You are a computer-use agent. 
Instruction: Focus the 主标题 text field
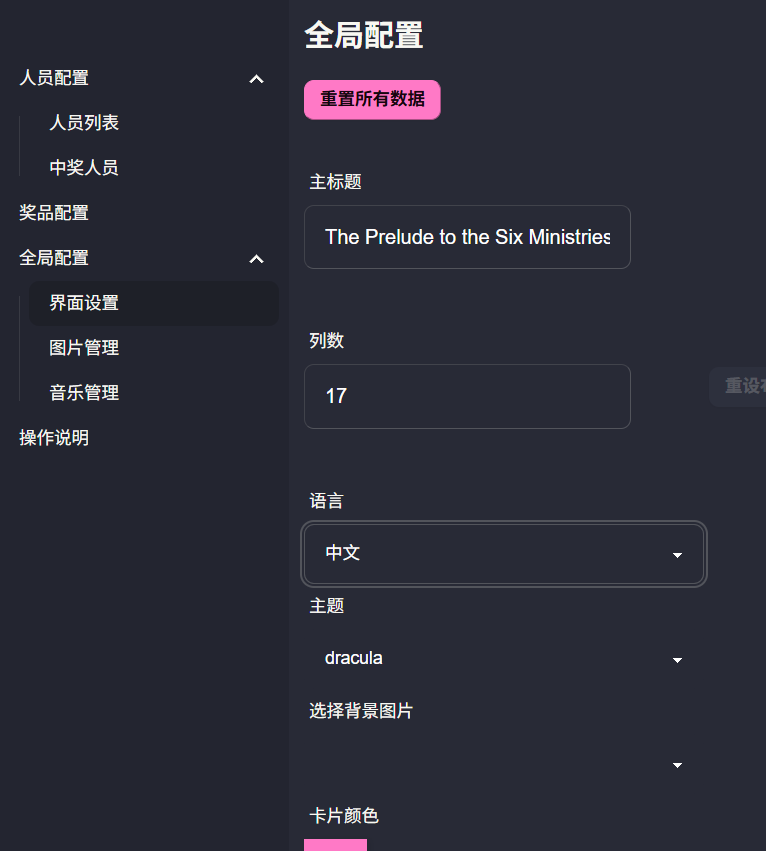tap(467, 237)
